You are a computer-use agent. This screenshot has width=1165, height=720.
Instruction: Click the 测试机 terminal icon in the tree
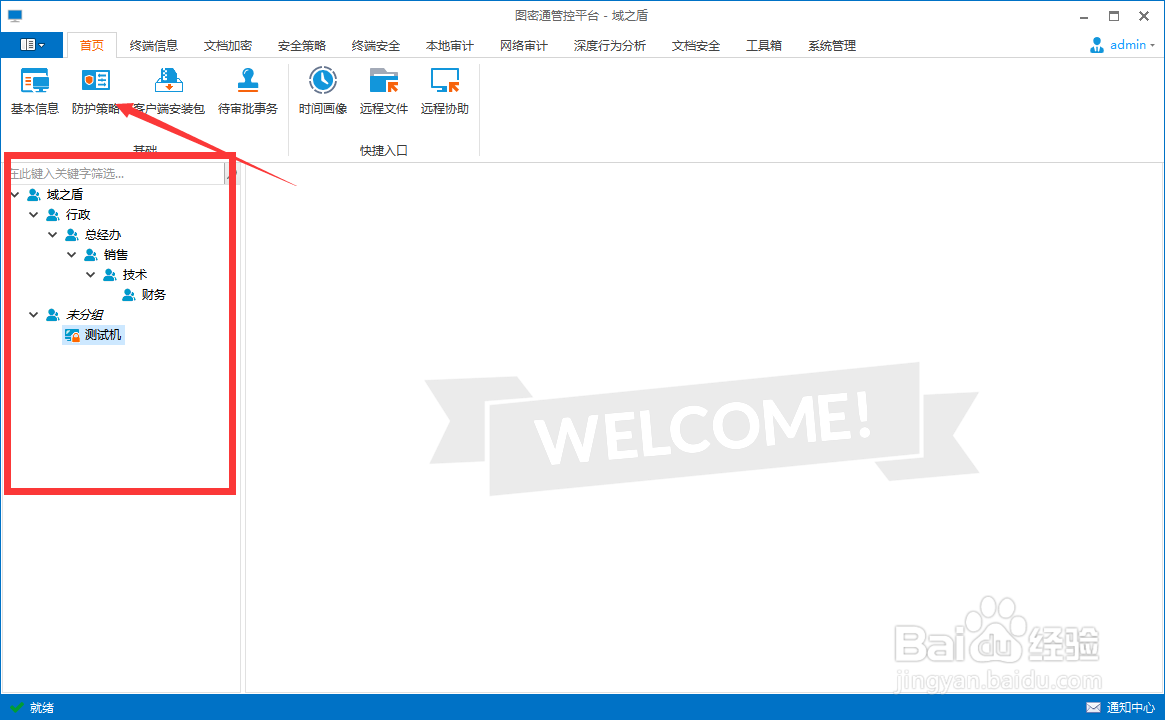click(93, 334)
